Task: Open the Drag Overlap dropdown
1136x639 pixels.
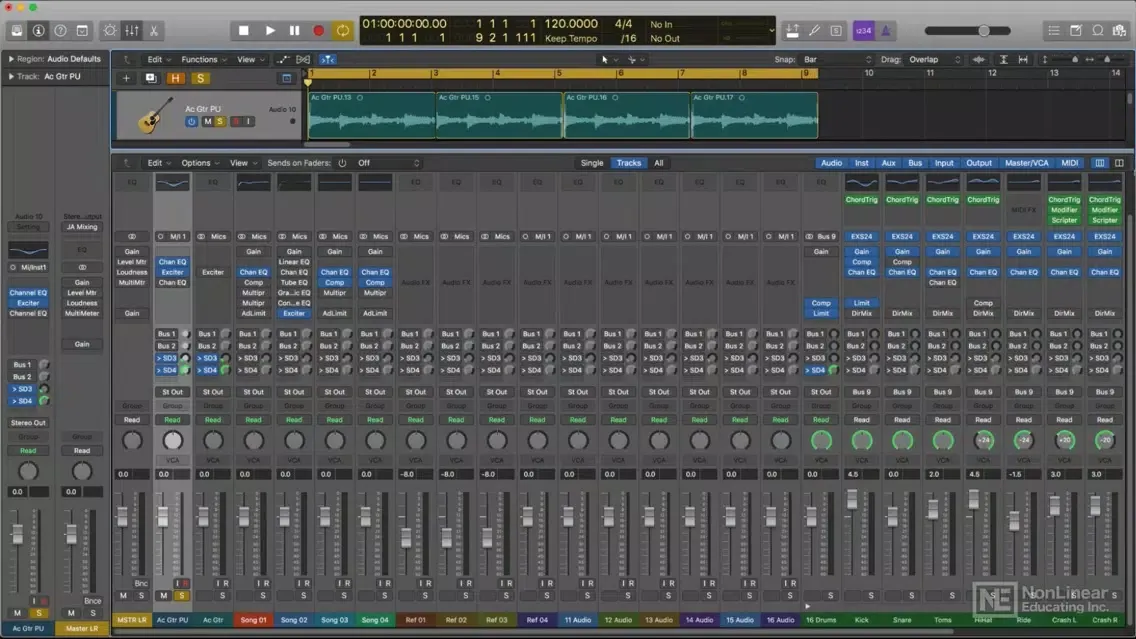Action: tap(934, 59)
